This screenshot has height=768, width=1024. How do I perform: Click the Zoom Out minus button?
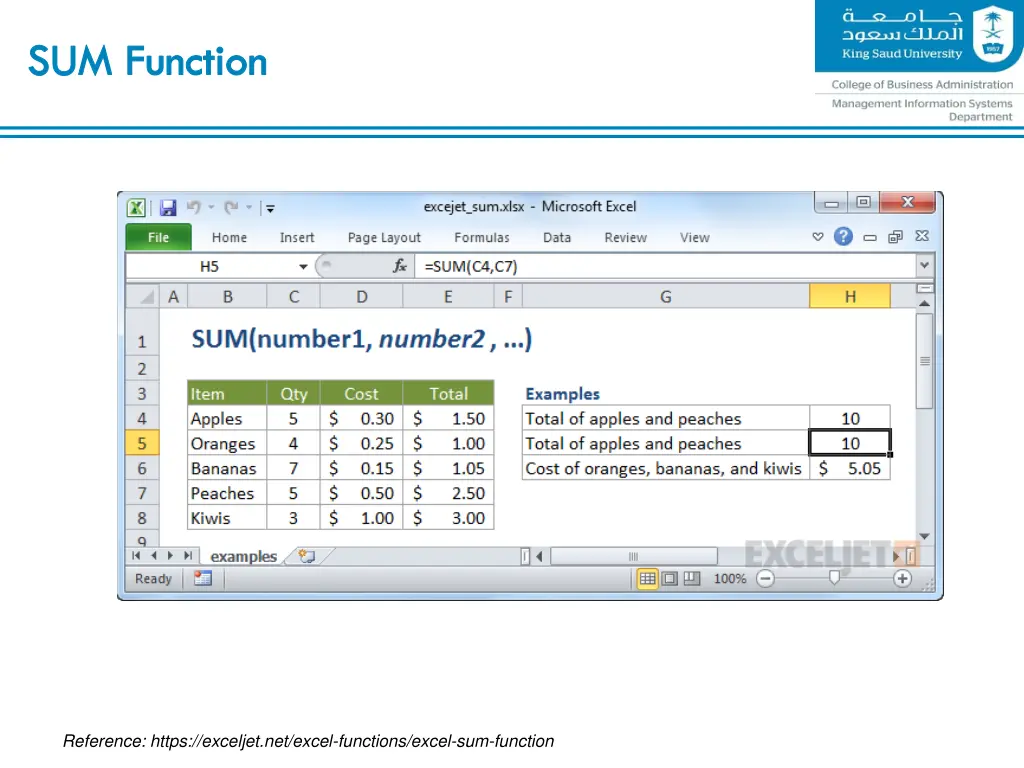coord(765,579)
